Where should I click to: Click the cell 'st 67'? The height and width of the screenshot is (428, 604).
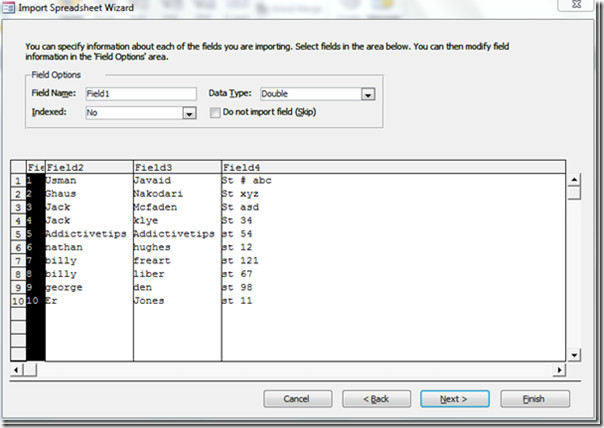(394, 274)
